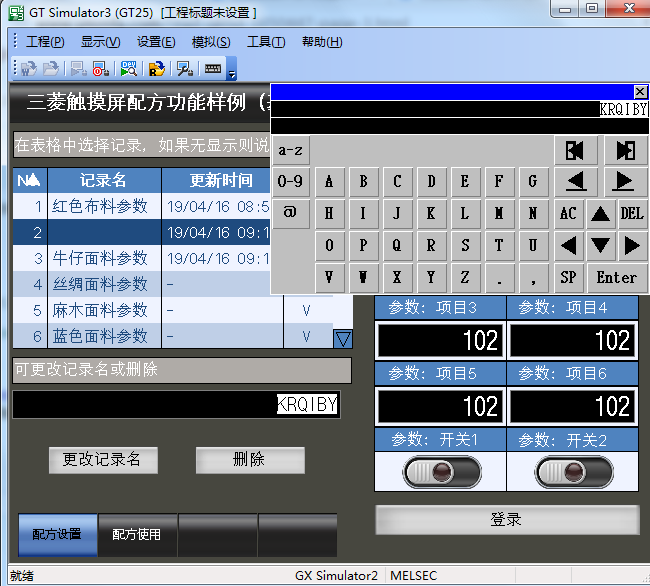
Task: Select the 配方使用 tab at bottom
Action: pyautogui.click(x=137, y=535)
